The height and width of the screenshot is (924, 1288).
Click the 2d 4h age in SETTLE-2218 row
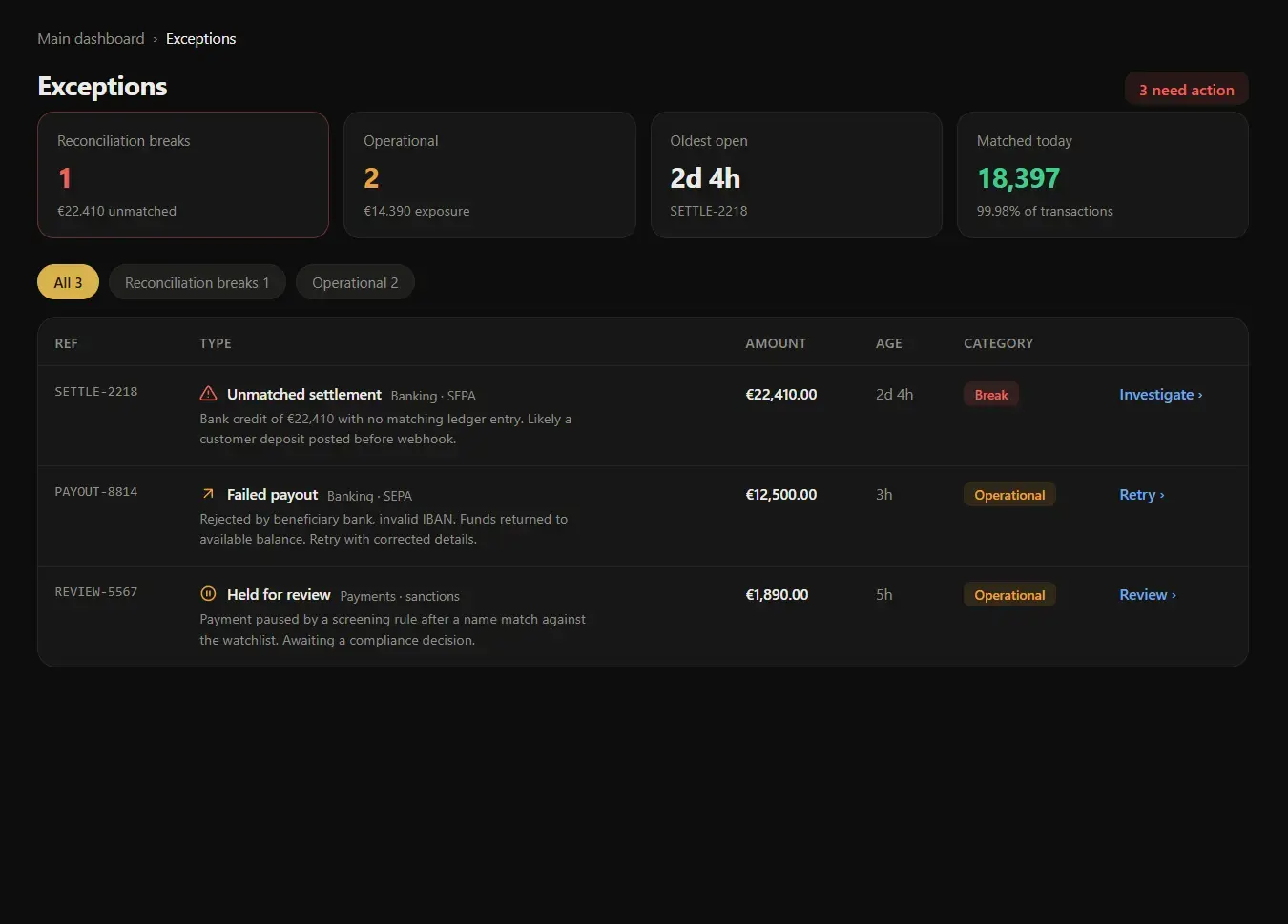(895, 395)
